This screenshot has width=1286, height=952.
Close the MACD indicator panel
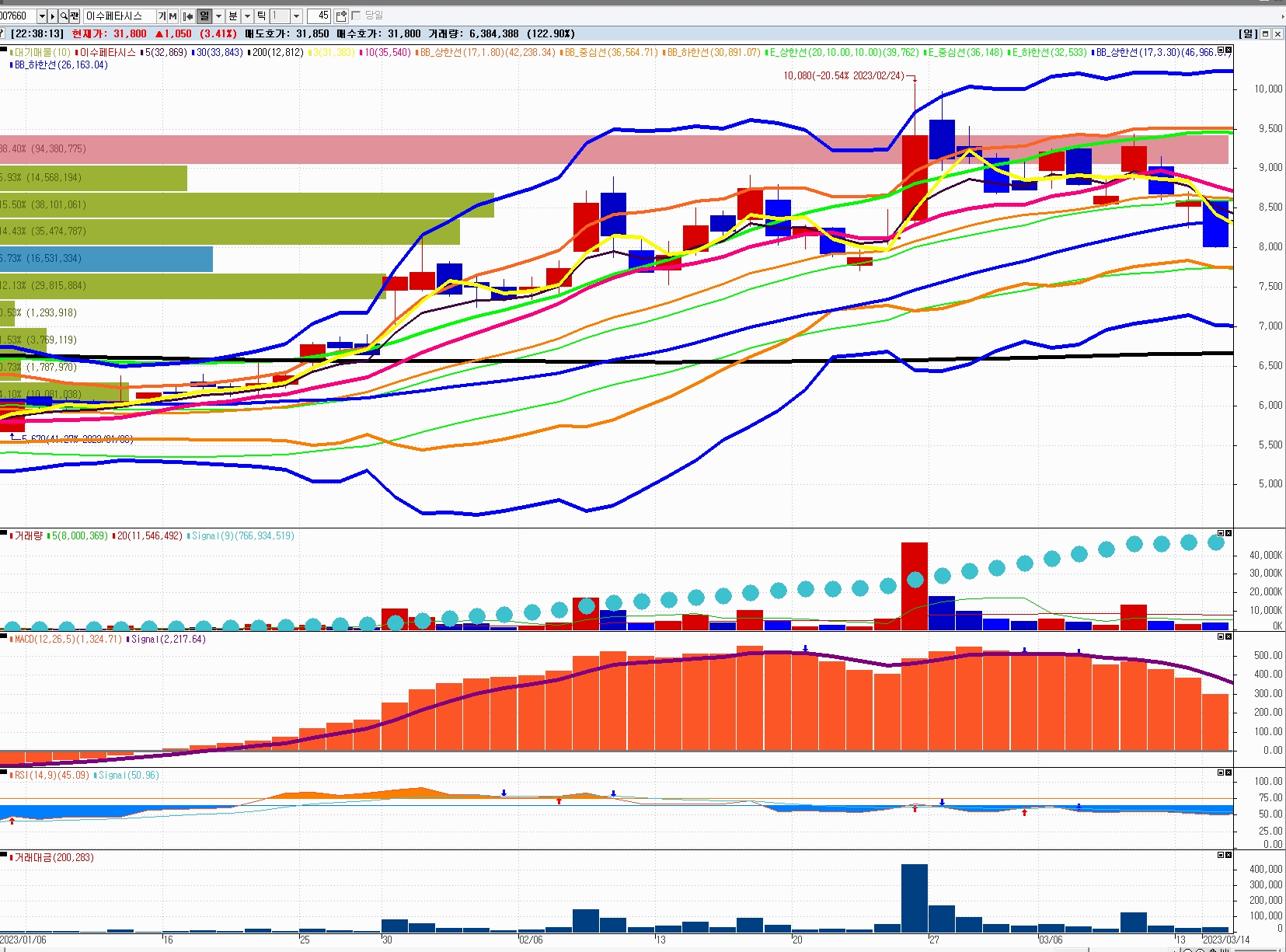(1228, 636)
